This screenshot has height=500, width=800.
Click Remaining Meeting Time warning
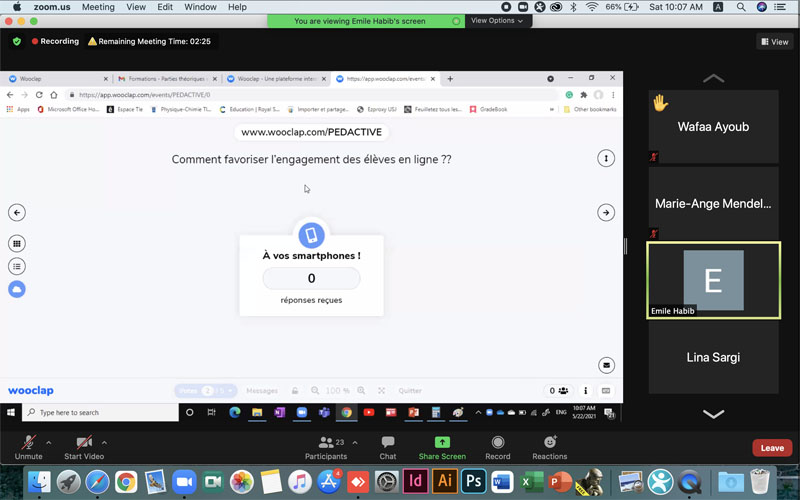149,41
